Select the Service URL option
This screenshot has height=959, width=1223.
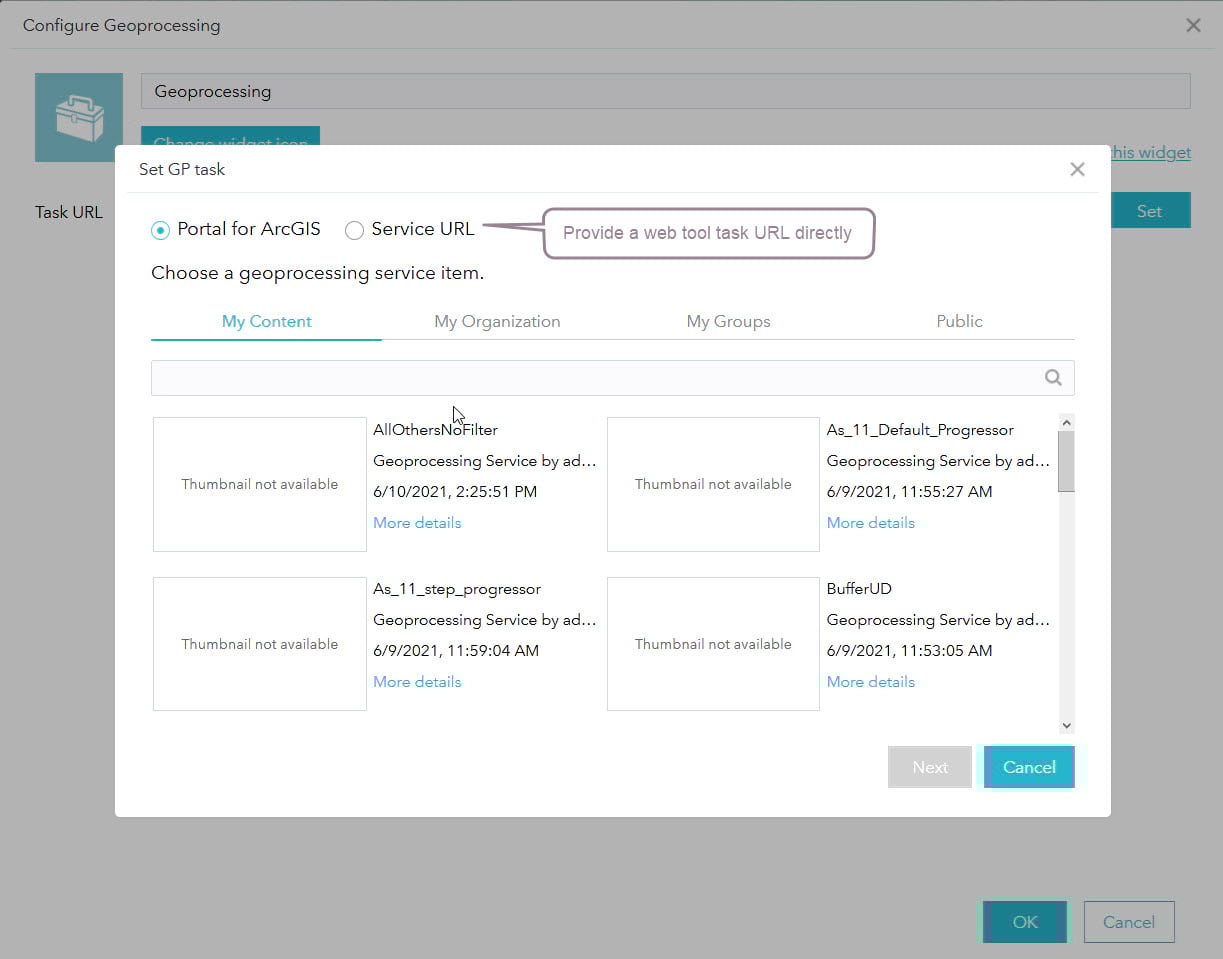click(x=354, y=230)
